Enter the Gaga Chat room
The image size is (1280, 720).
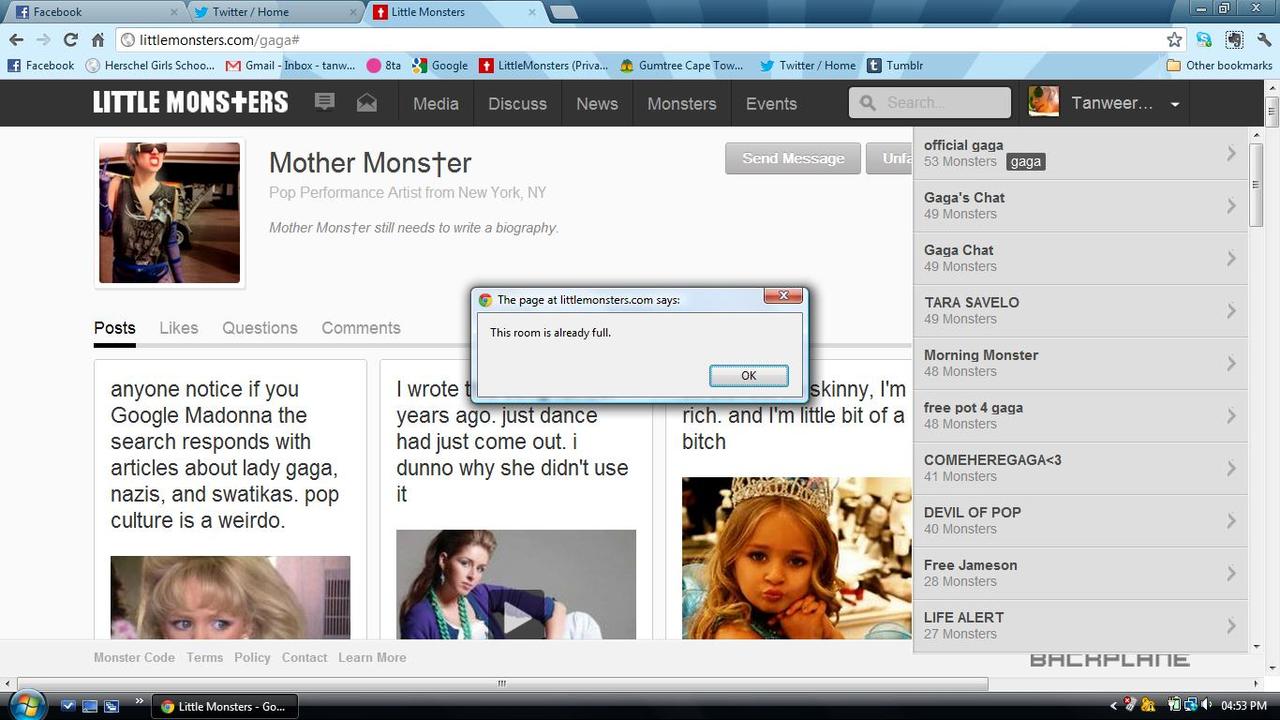click(x=1081, y=258)
